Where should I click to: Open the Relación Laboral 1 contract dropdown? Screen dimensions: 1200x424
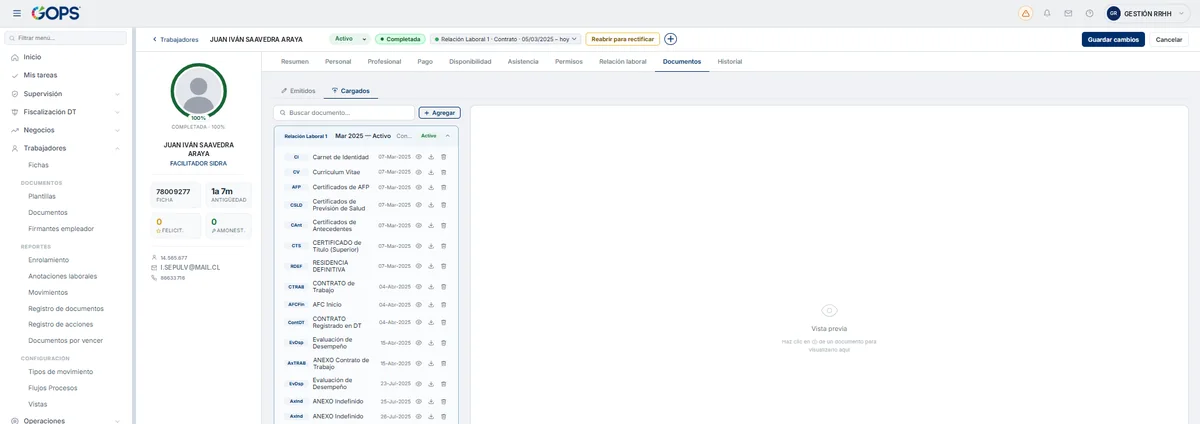(505, 39)
